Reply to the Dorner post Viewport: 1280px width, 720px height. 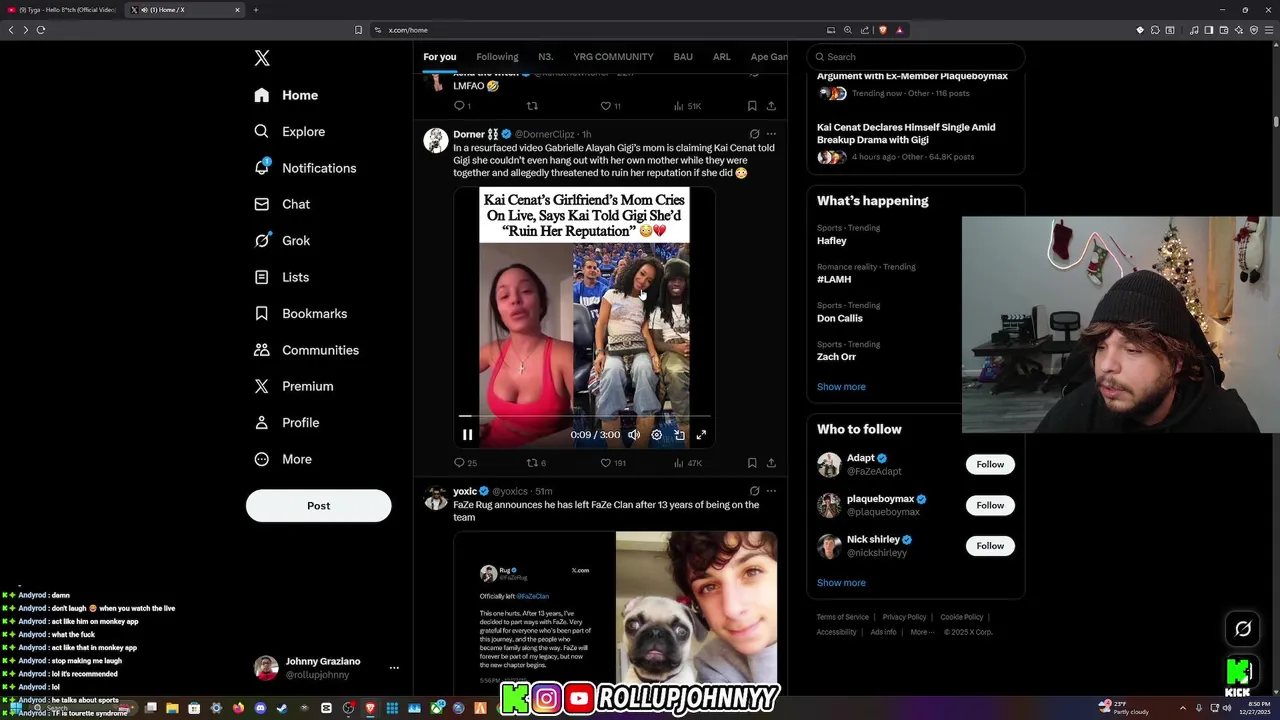tap(465, 463)
